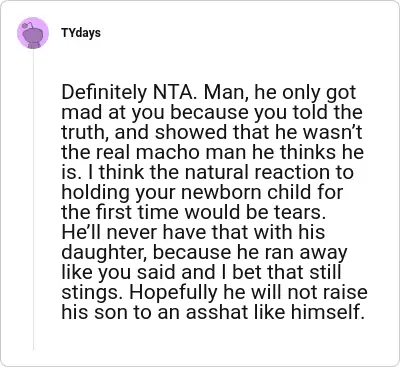Open the TYdays user profile link
Screen dimensions: 400x367
(x=81, y=33)
